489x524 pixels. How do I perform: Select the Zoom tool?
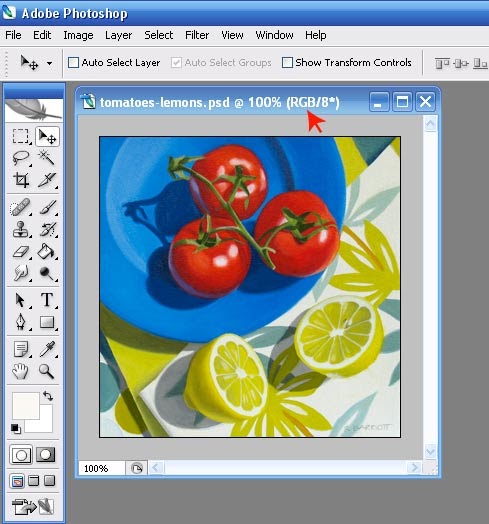tap(47, 371)
